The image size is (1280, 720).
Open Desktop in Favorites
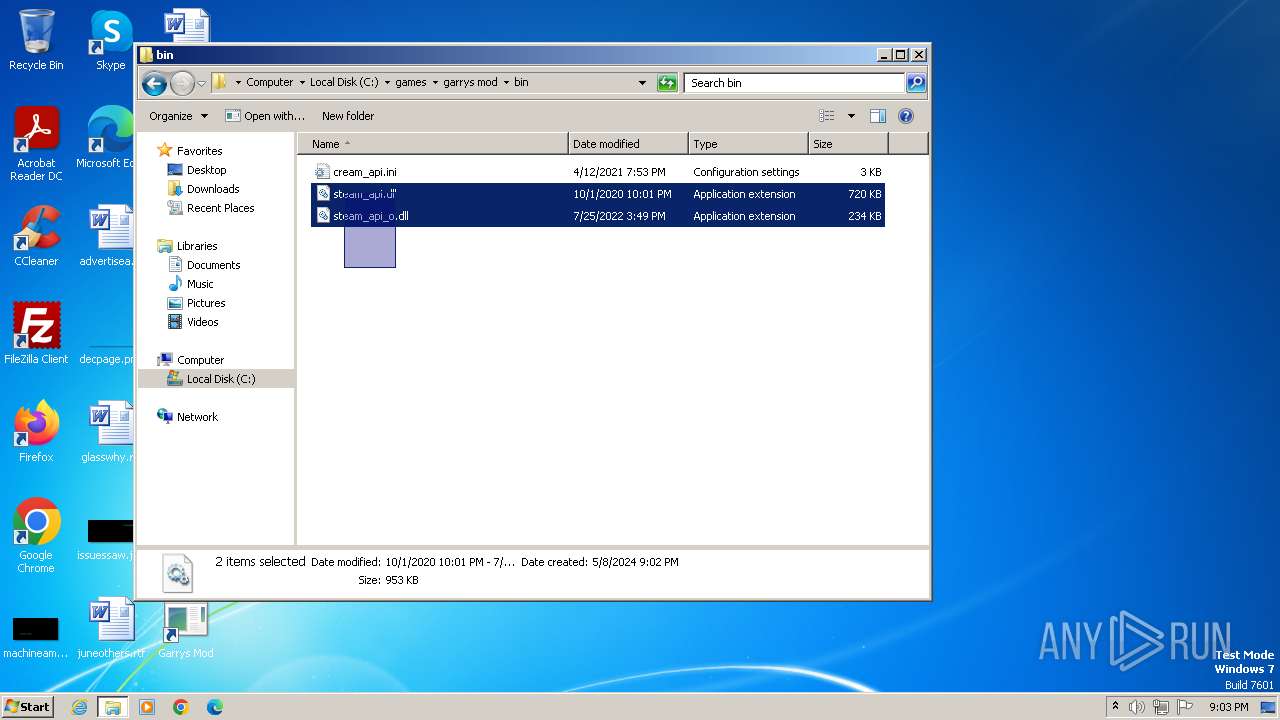click(206, 170)
